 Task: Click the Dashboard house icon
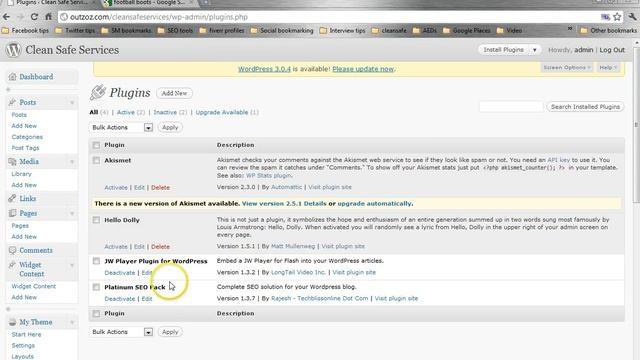point(13,77)
